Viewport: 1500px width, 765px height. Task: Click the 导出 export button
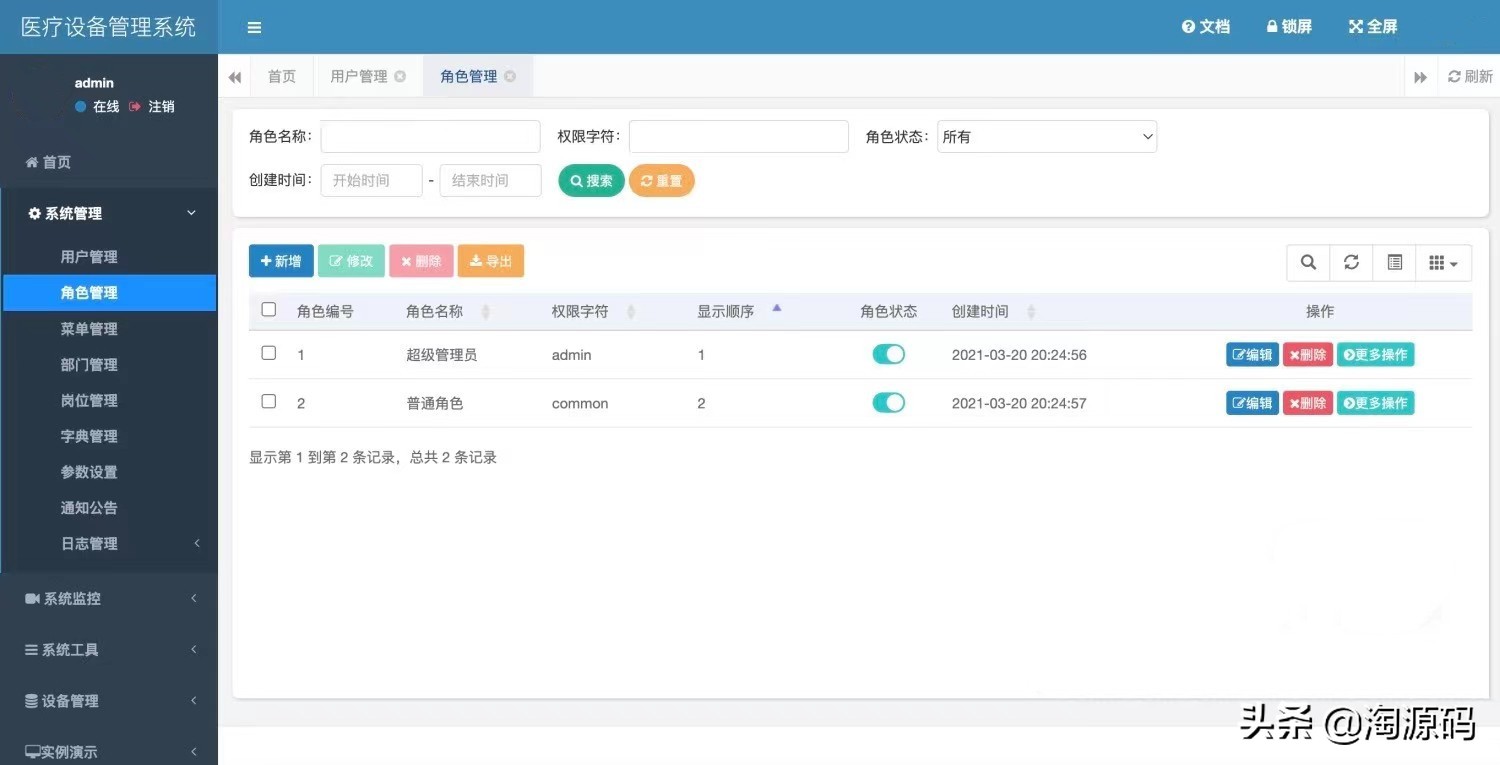tap(490, 261)
